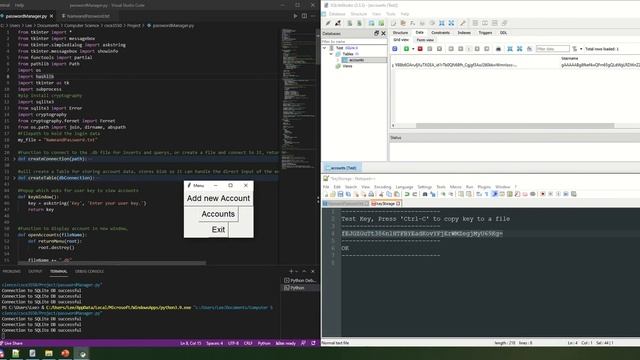Click the horizontal scrollbar in SQLiteStudio grid
The height and width of the screenshot is (360, 640).
coord(514,126)
